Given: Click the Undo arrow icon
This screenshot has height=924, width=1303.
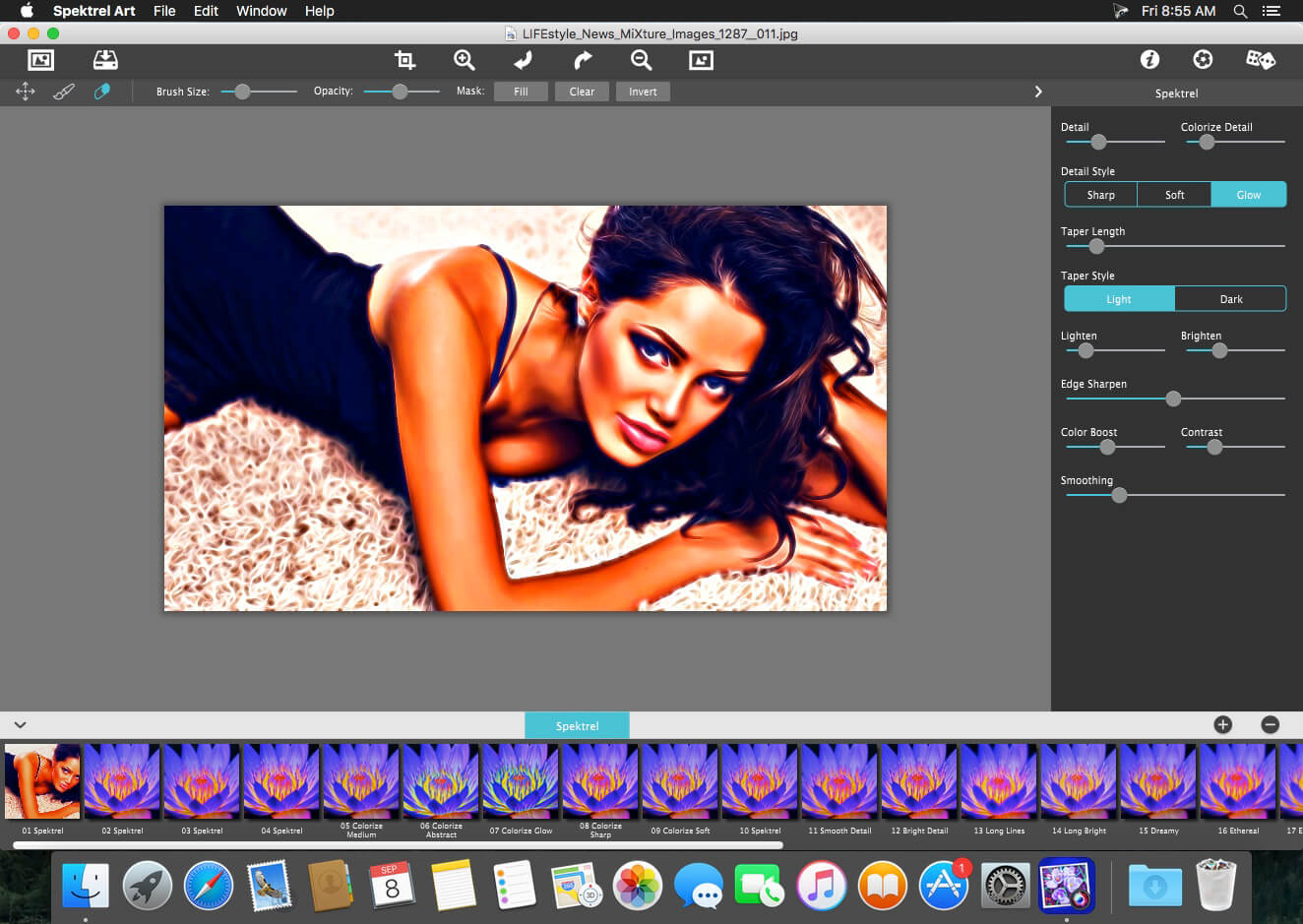Looking at the screenshot, I should [x=523, y=60].
